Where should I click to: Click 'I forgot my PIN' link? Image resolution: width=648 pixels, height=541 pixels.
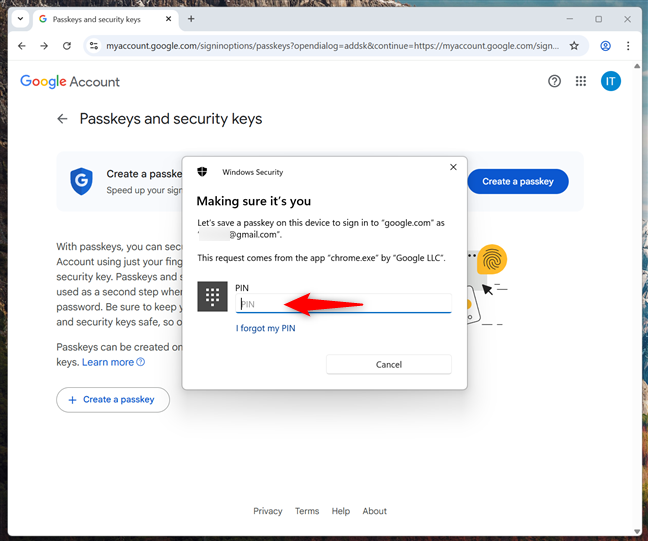pos(265,328)
